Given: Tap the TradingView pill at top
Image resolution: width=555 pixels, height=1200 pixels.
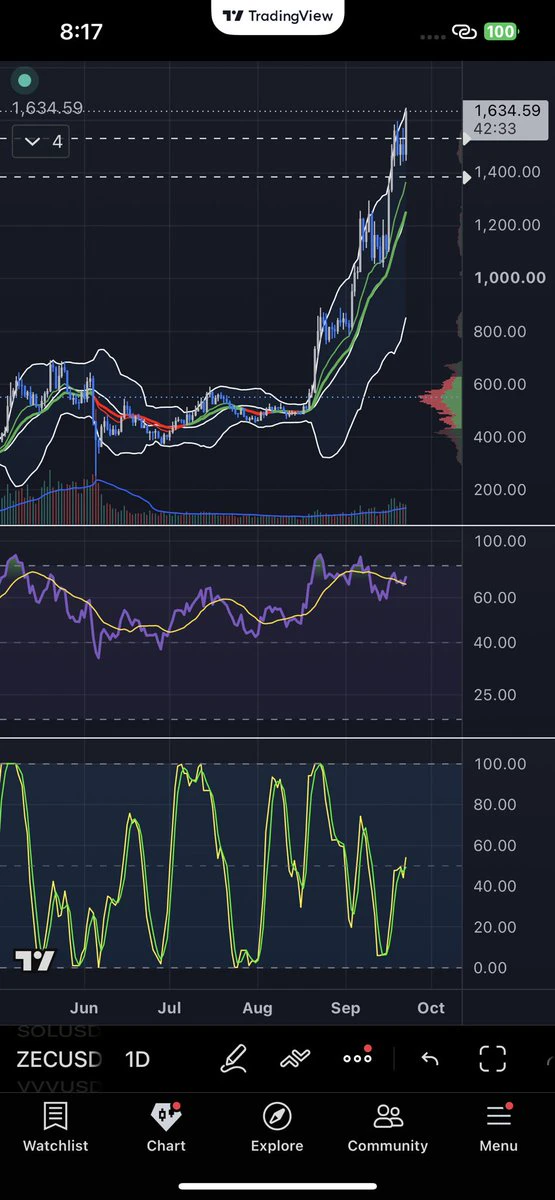Looking at the screenshot, I should coord(277,17).
